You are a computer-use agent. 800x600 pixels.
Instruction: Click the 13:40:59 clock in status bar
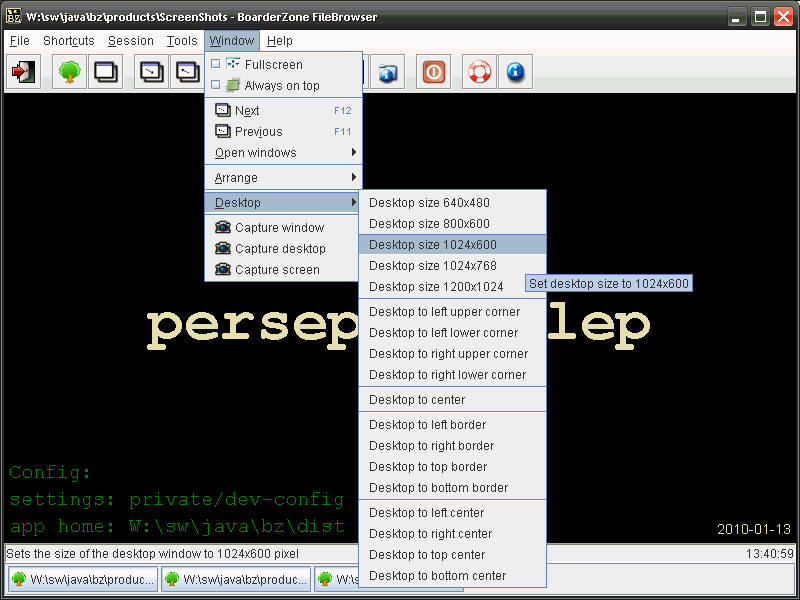pos(769,554)
